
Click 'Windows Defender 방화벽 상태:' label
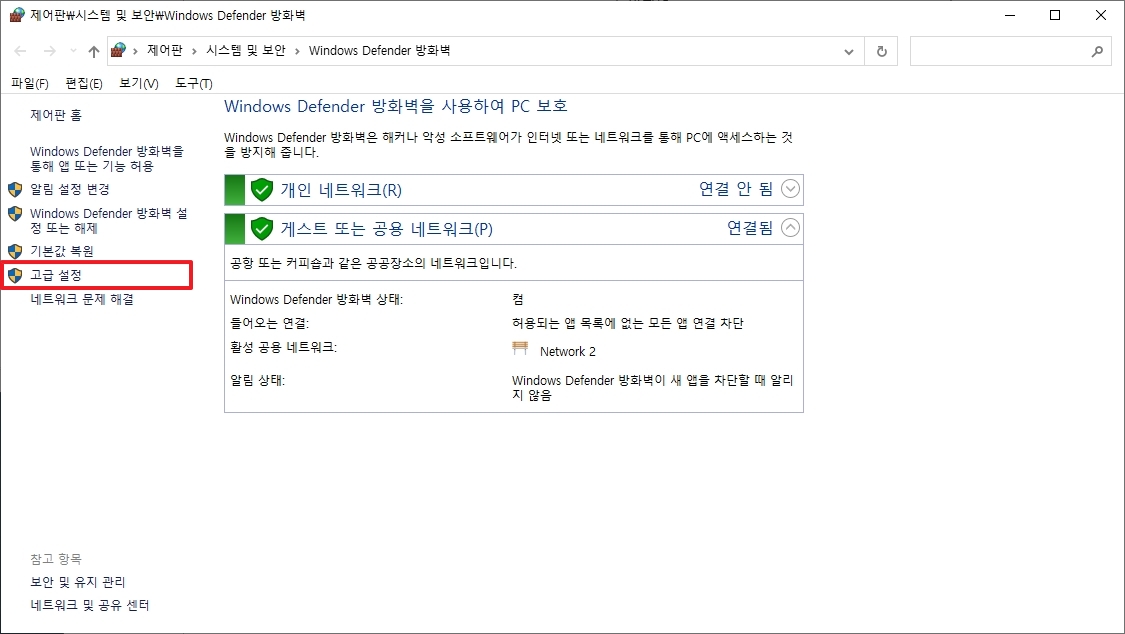(316, 300)
